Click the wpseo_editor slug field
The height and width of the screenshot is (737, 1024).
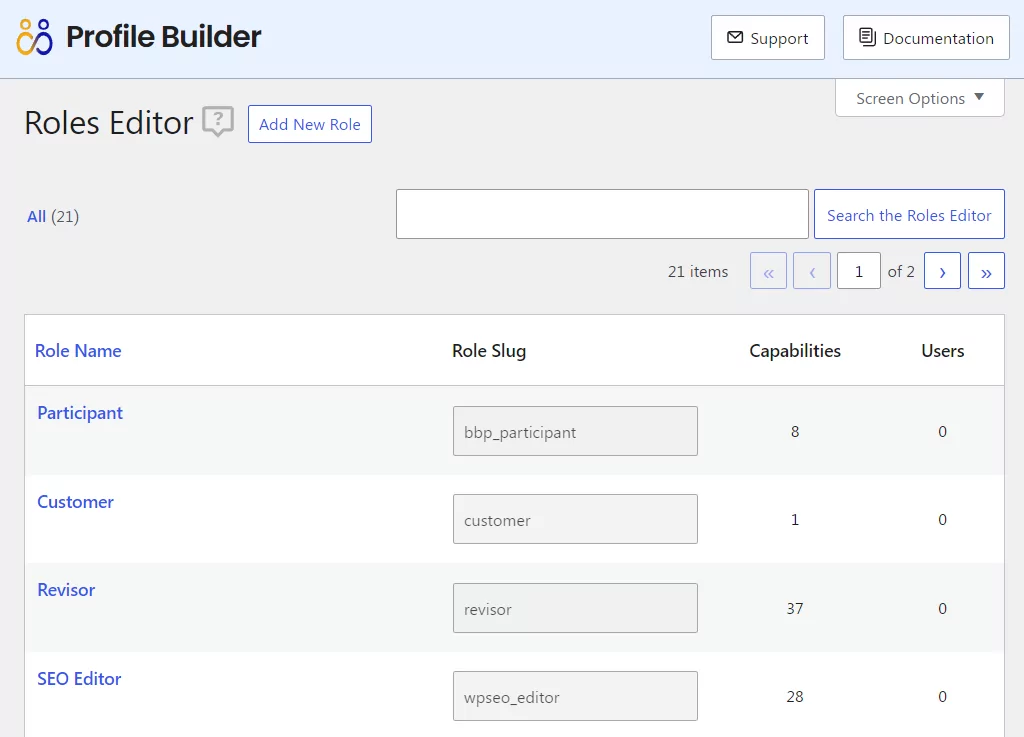575,696
